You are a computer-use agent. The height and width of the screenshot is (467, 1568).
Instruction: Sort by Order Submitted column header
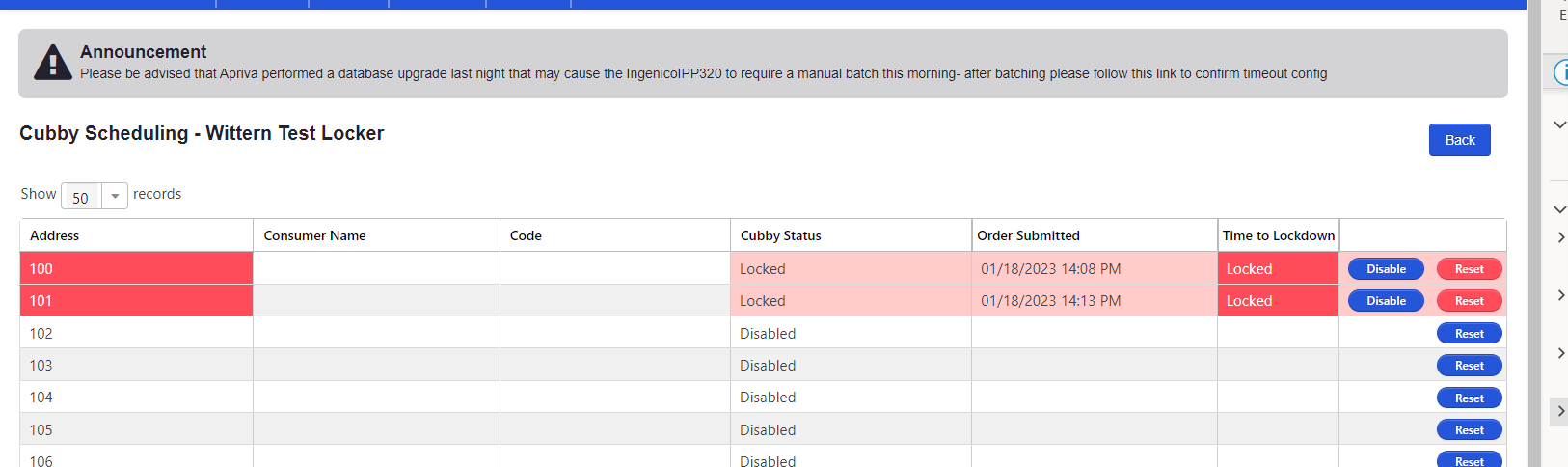(1028, 235)
